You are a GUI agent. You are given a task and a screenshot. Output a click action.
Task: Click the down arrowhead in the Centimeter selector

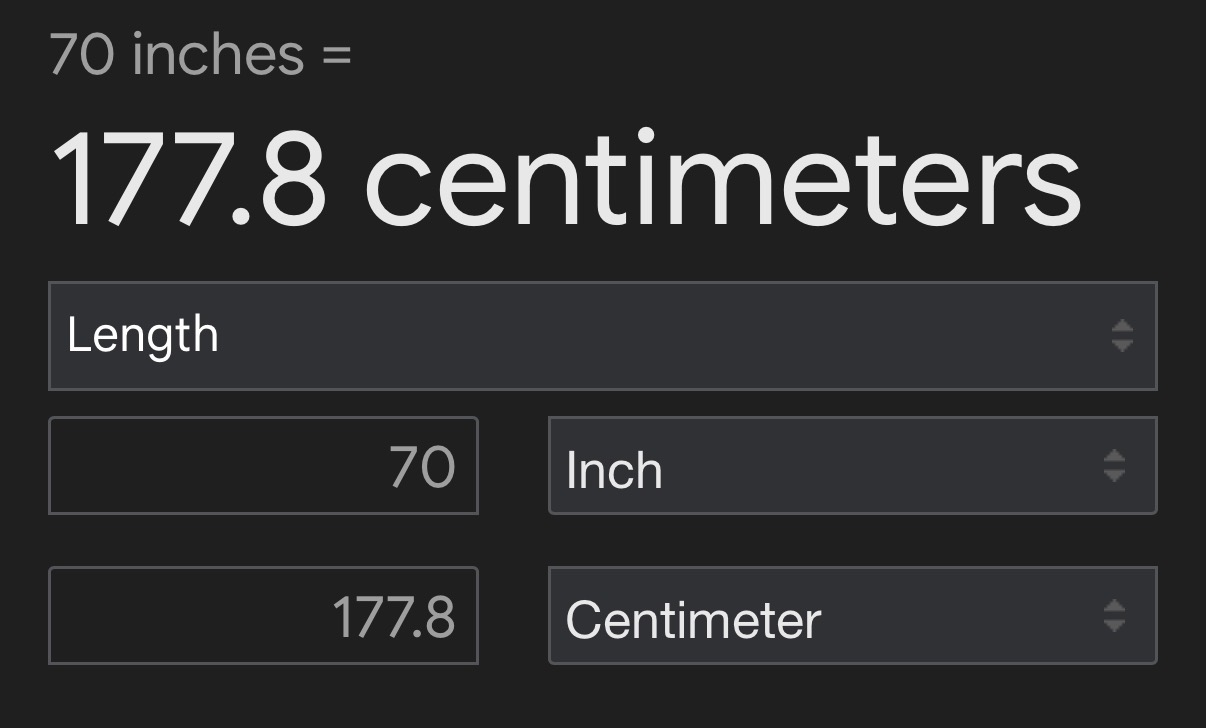click(x=1114, y=626)
